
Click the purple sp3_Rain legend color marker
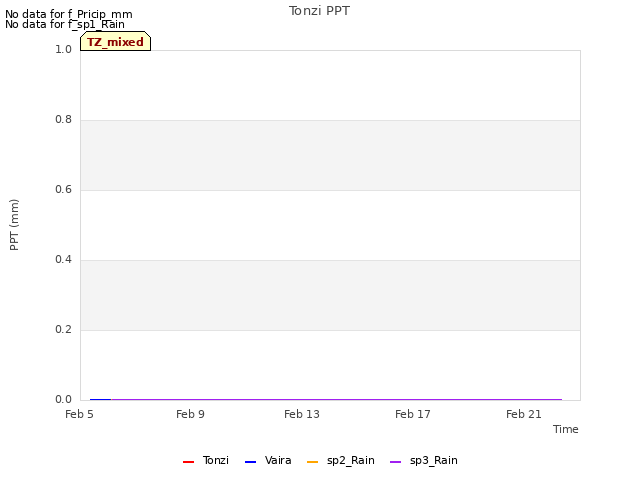pyautogui.click(x=396, y=462)
